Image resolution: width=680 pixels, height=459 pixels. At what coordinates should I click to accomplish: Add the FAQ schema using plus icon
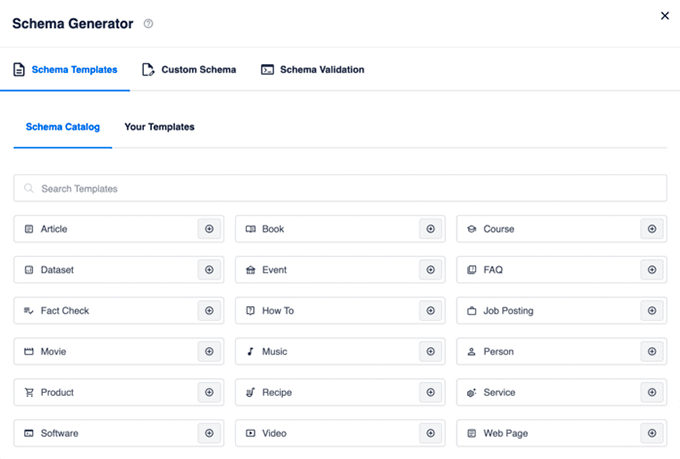652,270
